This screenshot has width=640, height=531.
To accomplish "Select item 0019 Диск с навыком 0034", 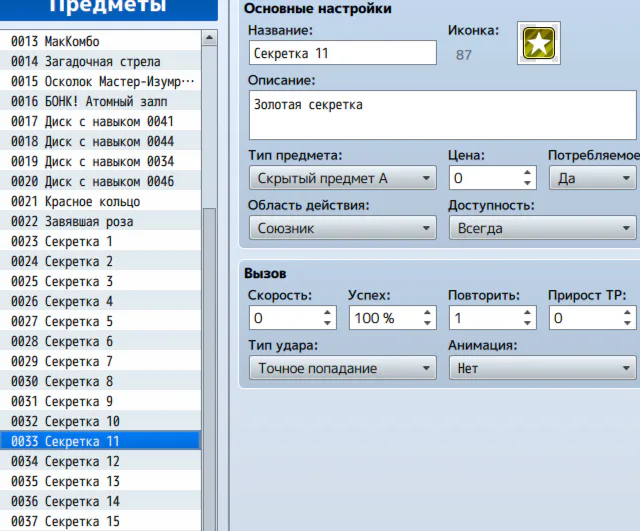I will point(100,161).
